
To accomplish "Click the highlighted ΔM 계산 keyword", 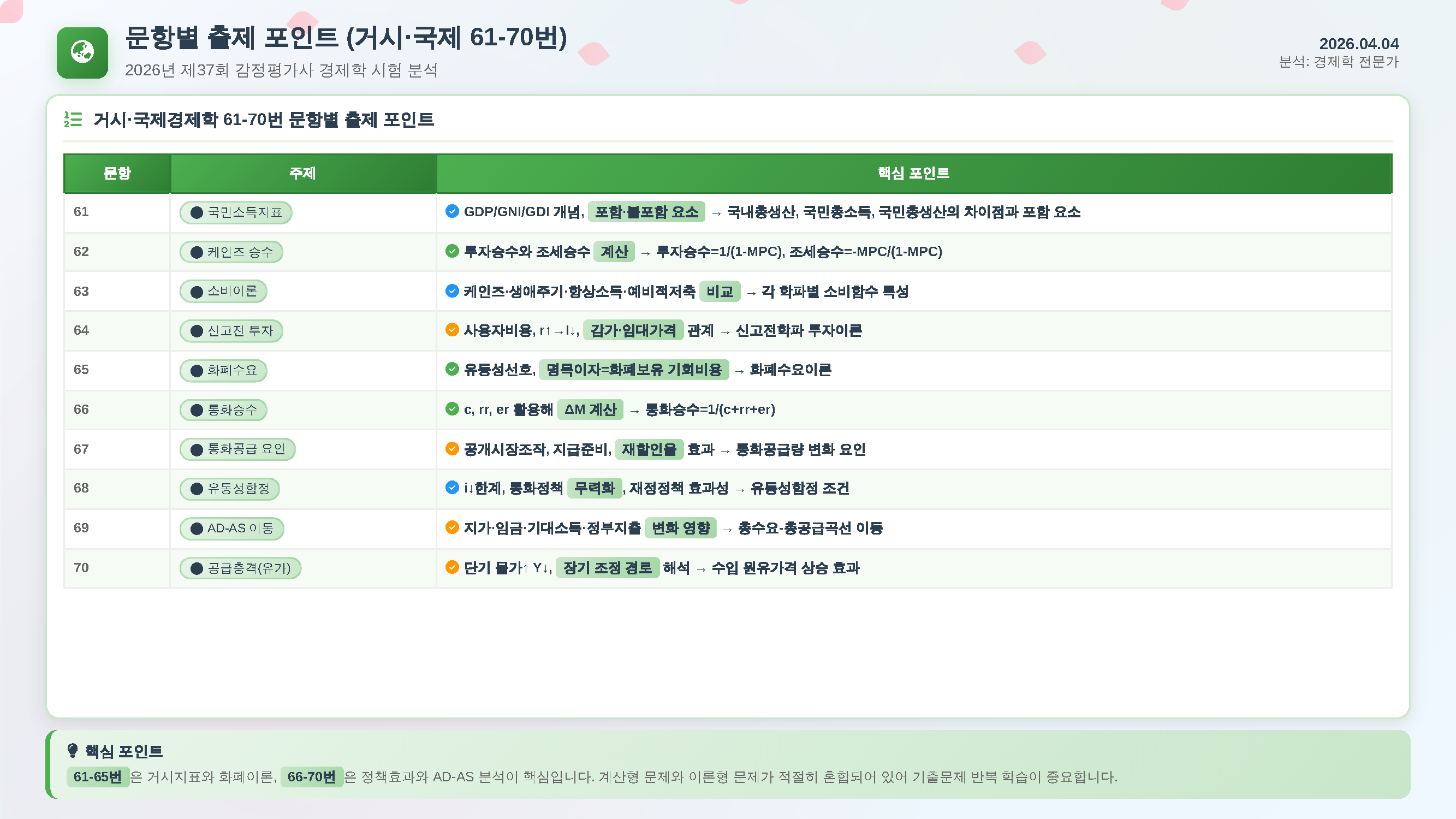I will click(x=590, y=409).
